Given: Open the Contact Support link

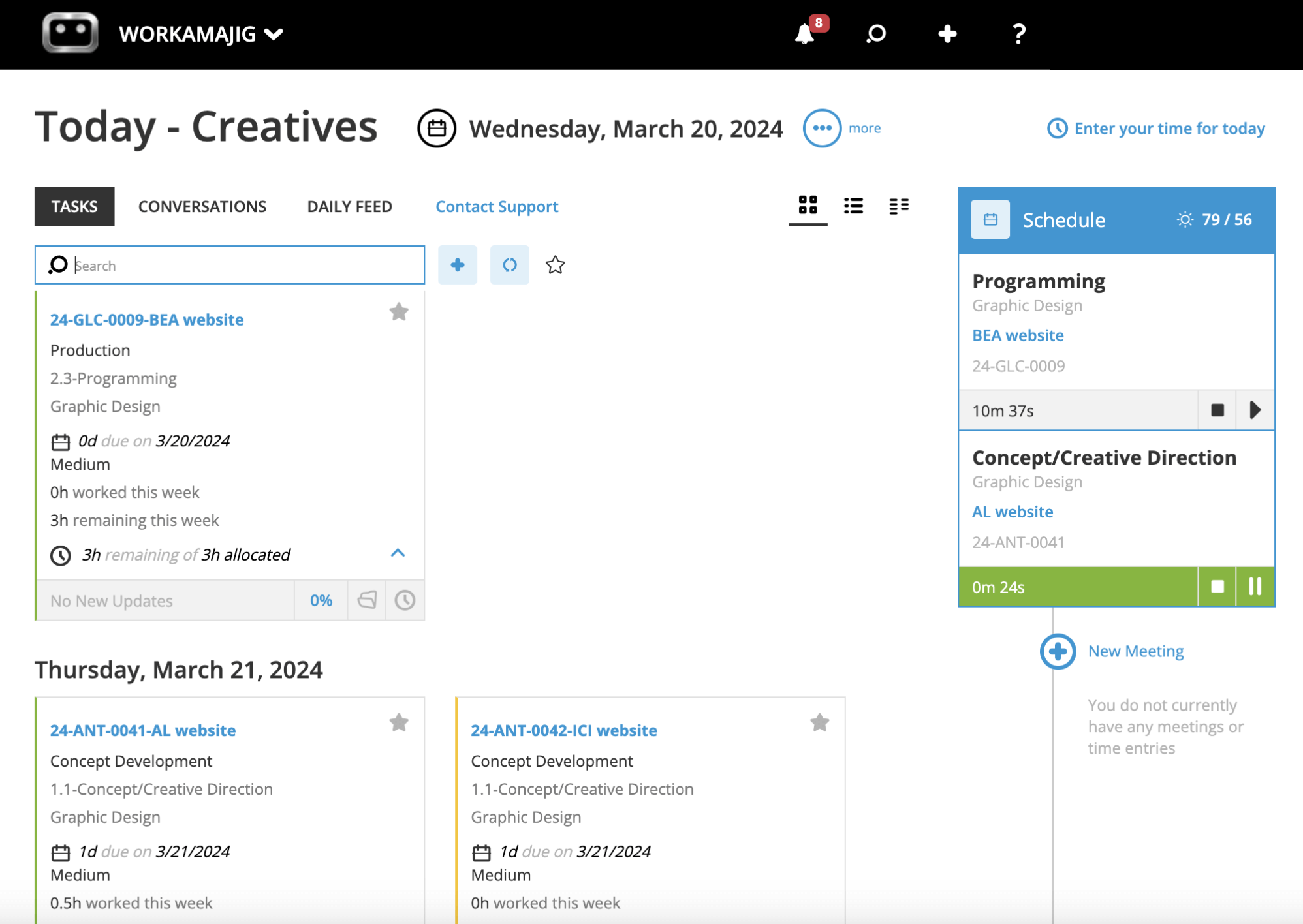Looking at the screenshot, I should [x=497, y=206].
